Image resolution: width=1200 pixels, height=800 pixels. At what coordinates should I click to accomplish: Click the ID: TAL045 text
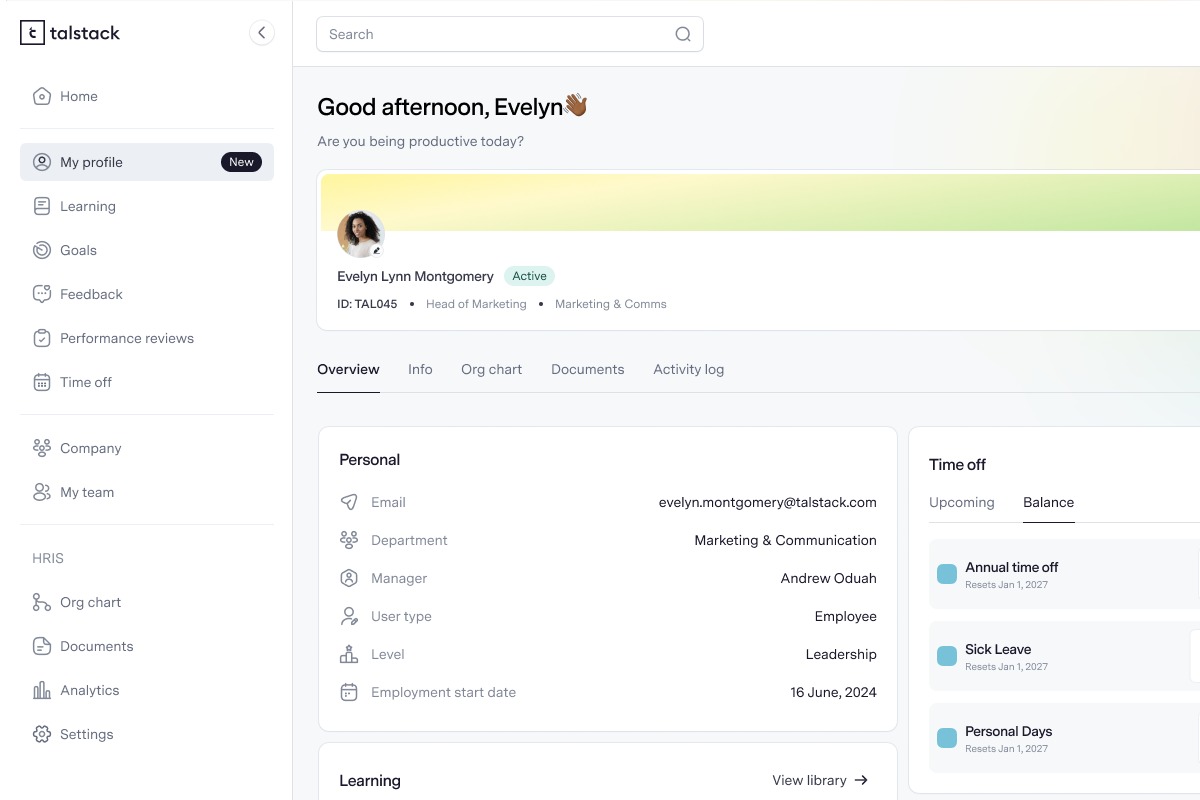click(x=367, y=304)
